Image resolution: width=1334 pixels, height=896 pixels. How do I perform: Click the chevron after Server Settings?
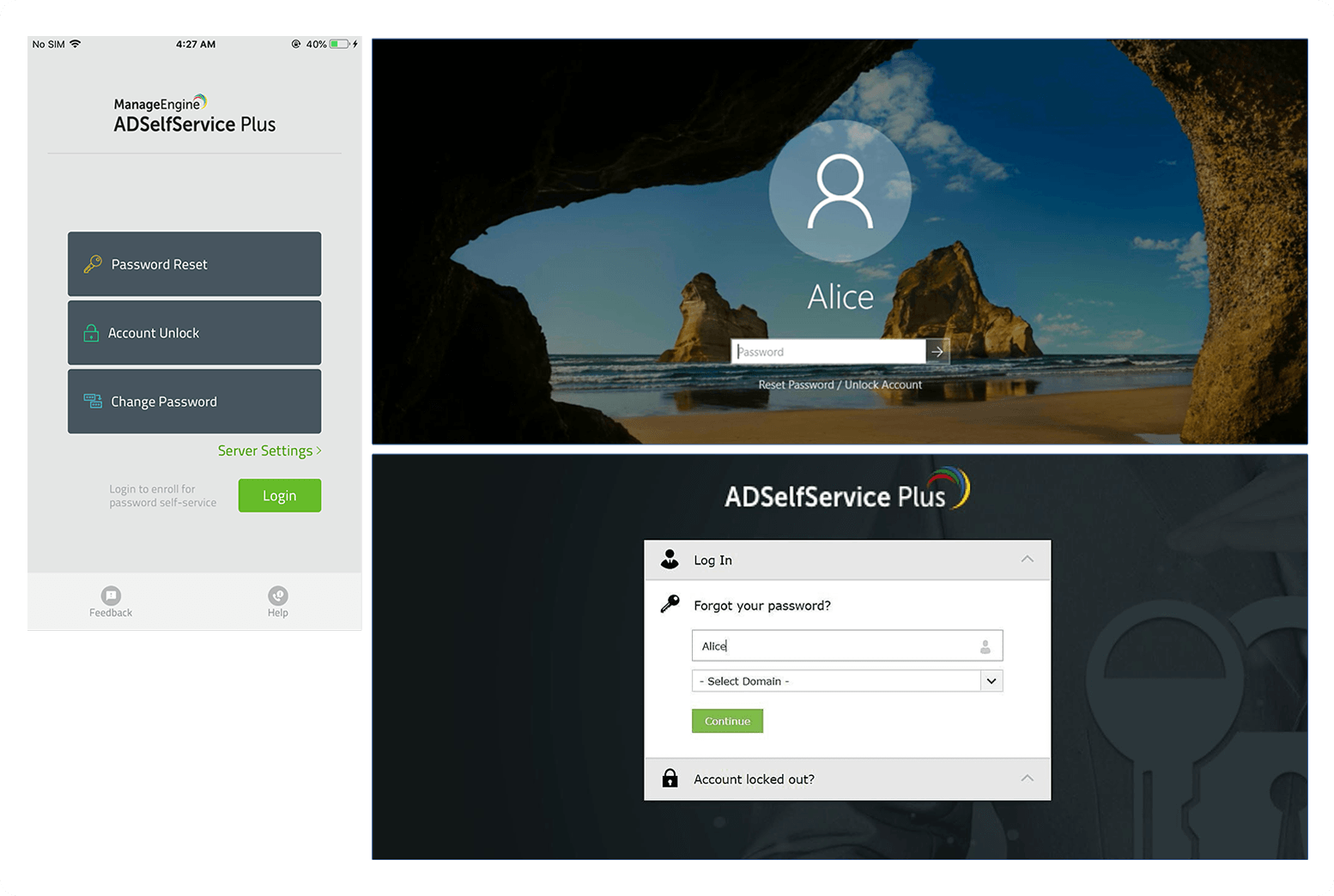pos(318,451)
